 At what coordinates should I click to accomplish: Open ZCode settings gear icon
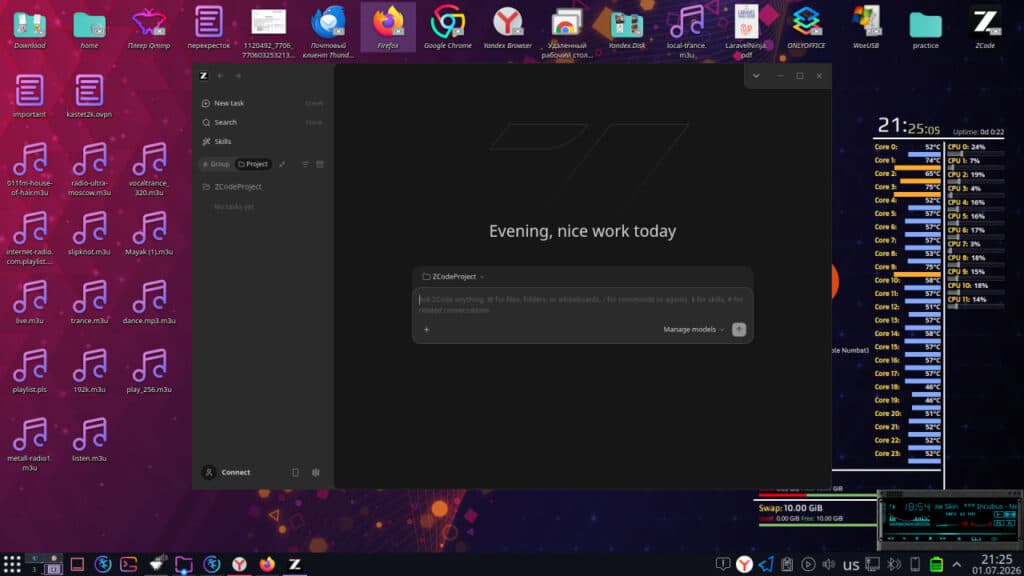pyautogui.click(x=316, y=472)
